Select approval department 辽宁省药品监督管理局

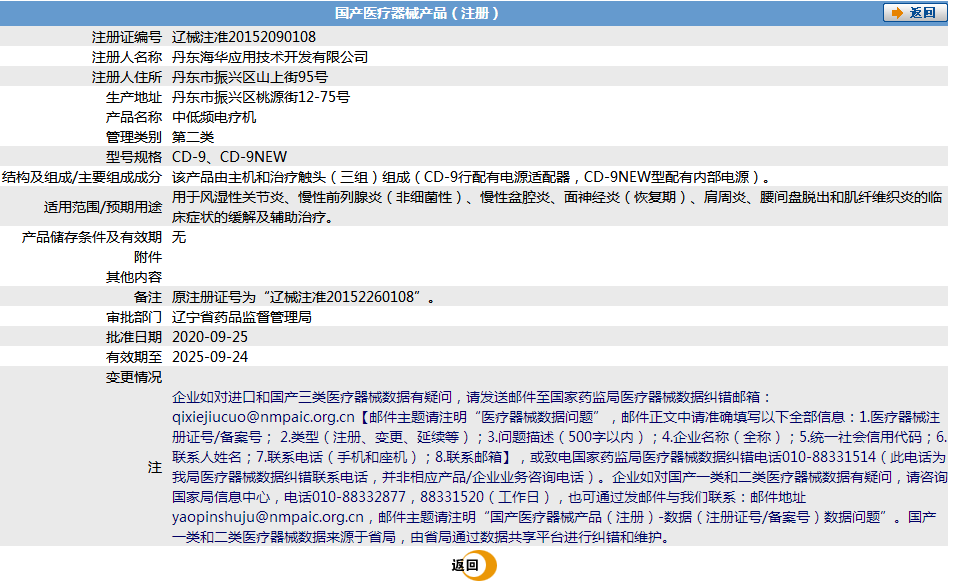pyautogui.click(x=242, y=317)
